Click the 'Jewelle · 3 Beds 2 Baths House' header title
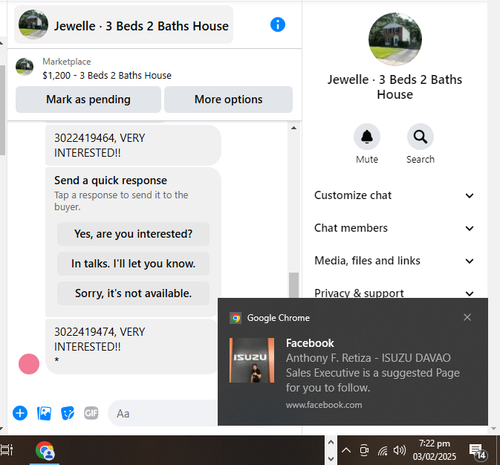 (141, 26)
